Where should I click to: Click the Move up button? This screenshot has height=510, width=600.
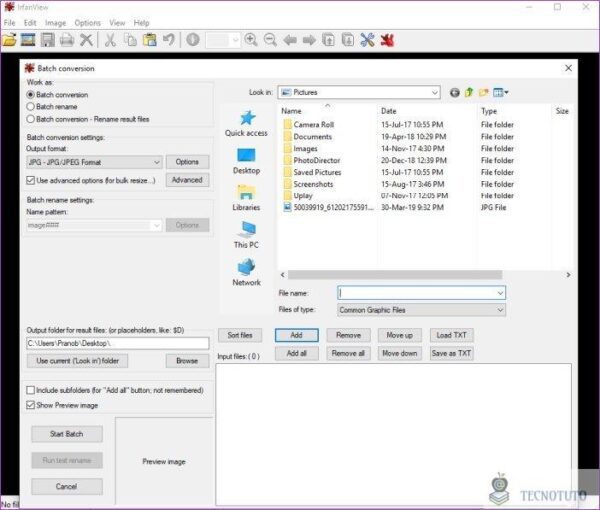[399, 335]
